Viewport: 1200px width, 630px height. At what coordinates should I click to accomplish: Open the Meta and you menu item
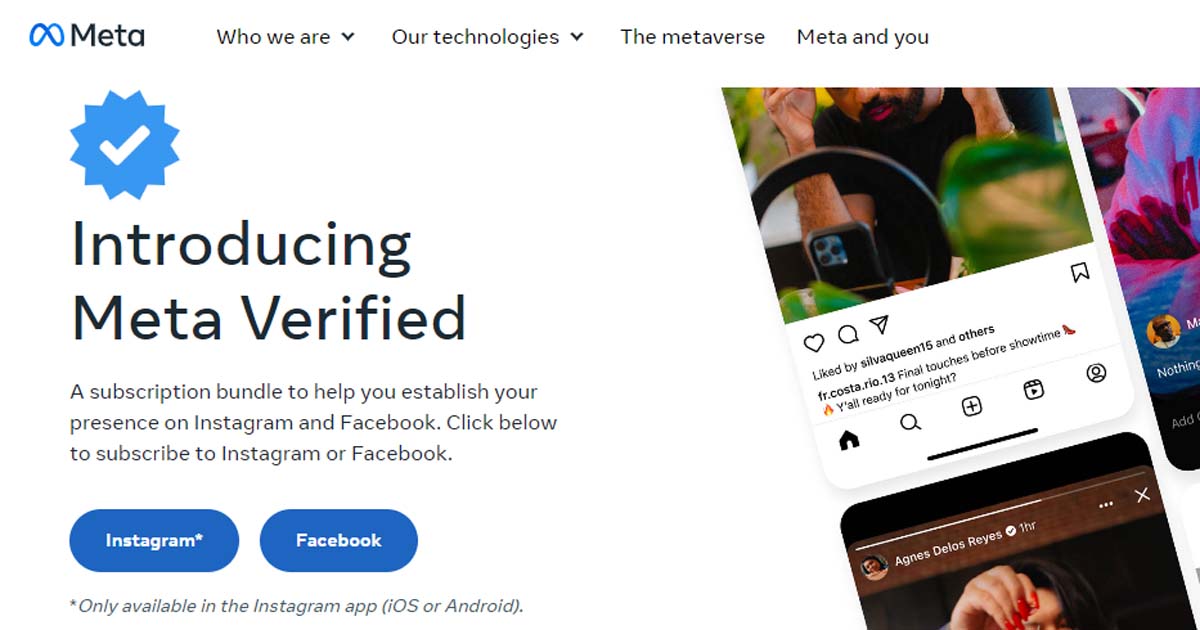pyautogui.click(x=863, y=37)
